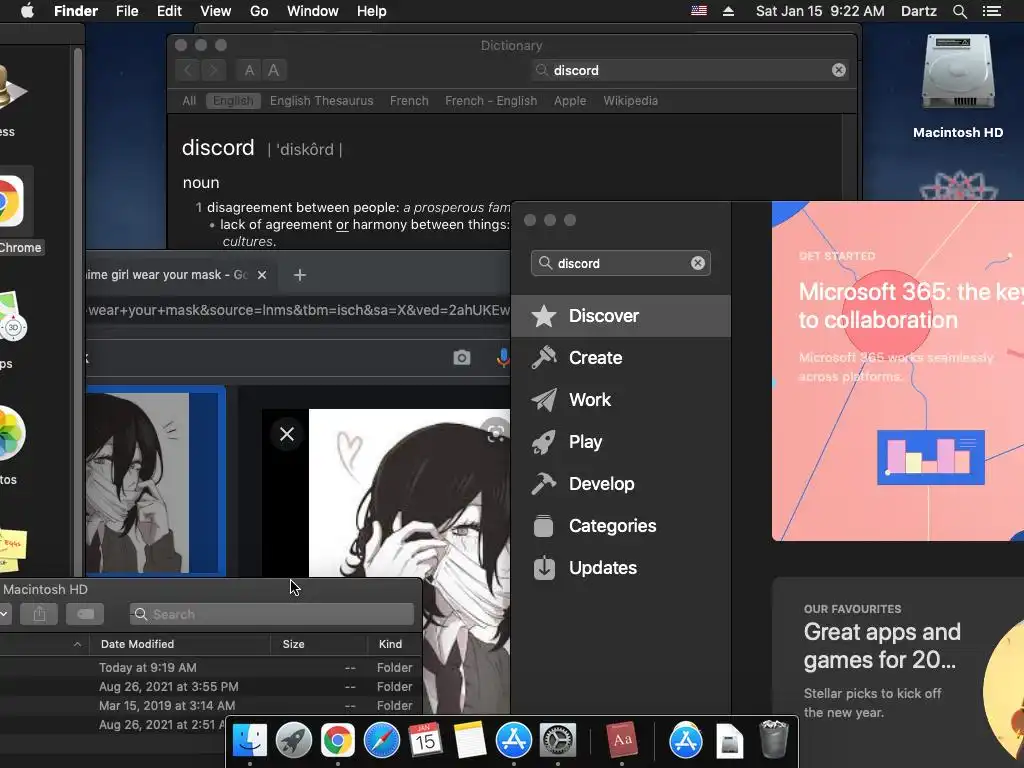Select row dated Aug 26, 2021 at 3:55 PM
The image size is (1024, 768).
pos(210,686)
